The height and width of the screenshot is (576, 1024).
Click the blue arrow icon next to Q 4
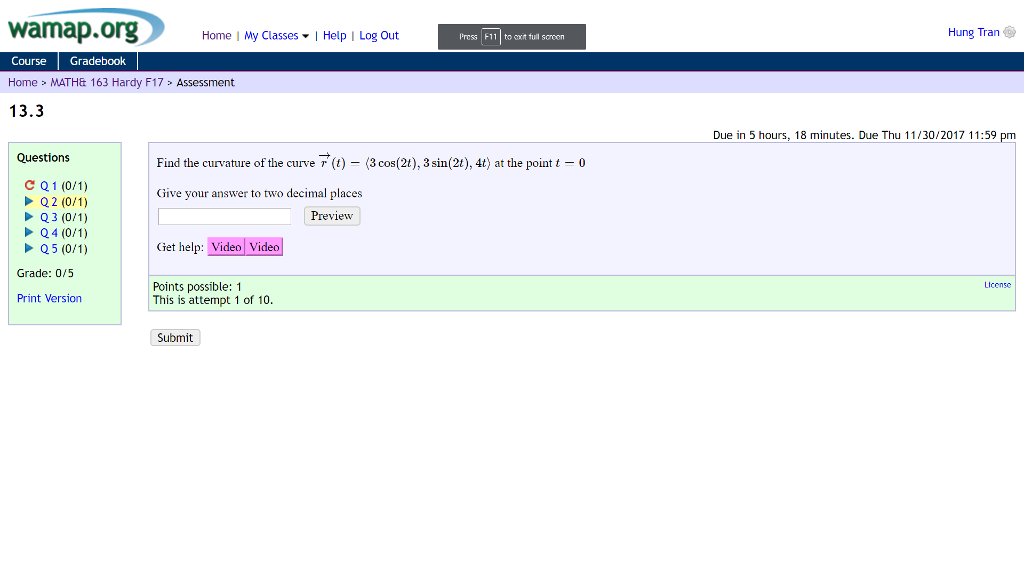[31, 232]
